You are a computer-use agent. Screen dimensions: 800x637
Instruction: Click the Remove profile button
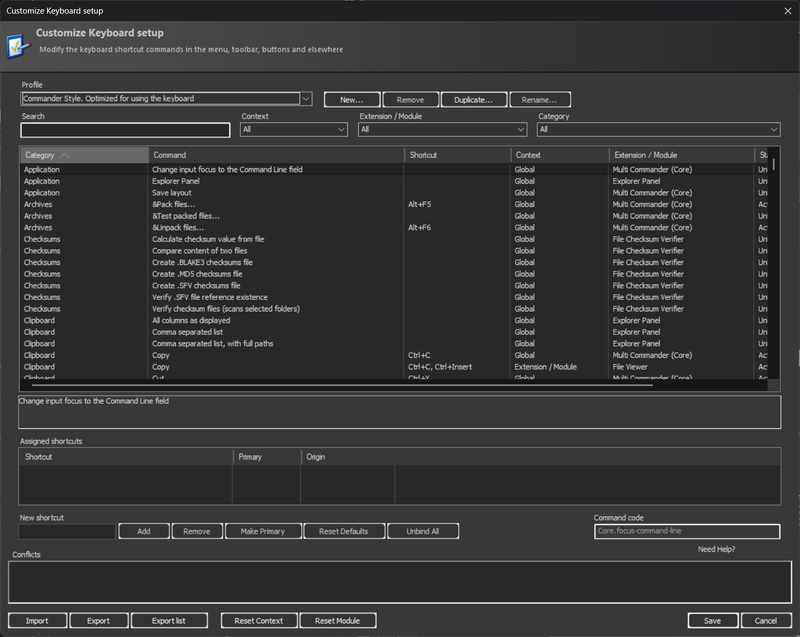410,100
